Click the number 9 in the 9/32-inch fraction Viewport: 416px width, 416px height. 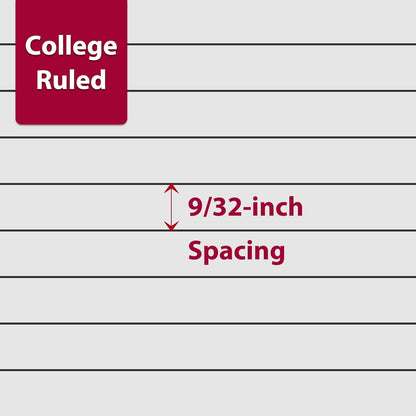pos(195,207)
